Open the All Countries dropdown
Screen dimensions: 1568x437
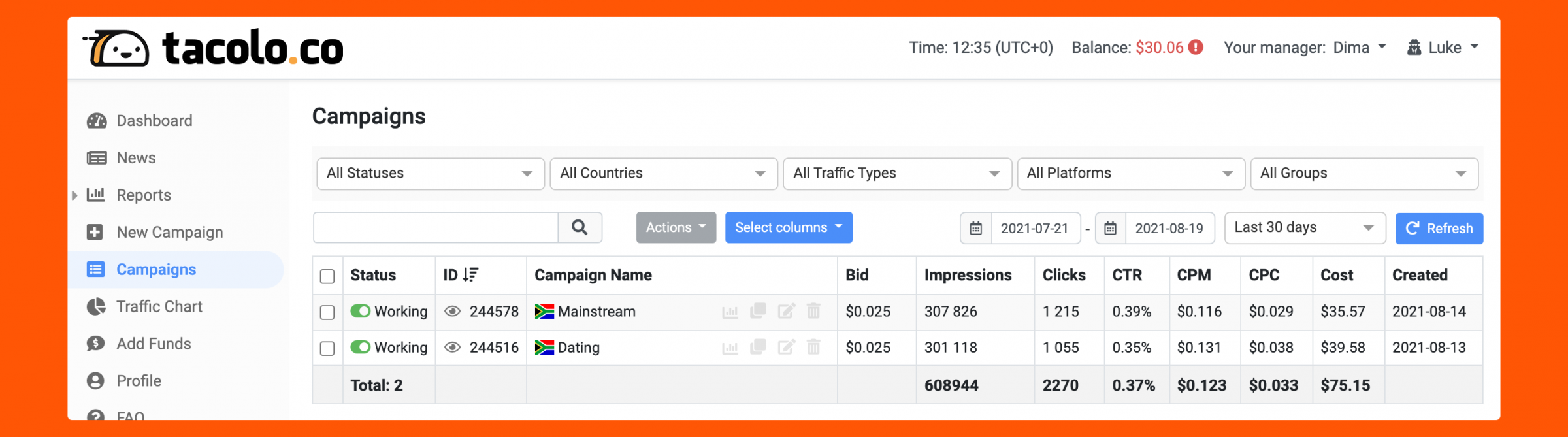[x=664, y=174]
